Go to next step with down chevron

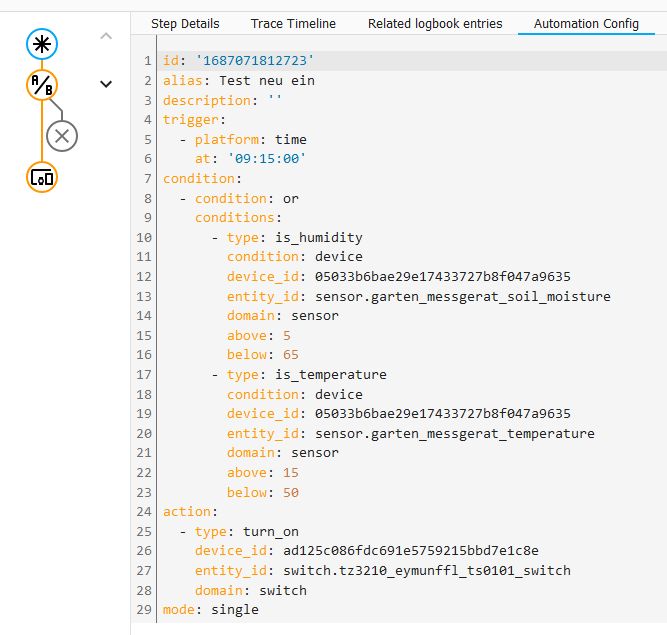(x=106, y=84)
